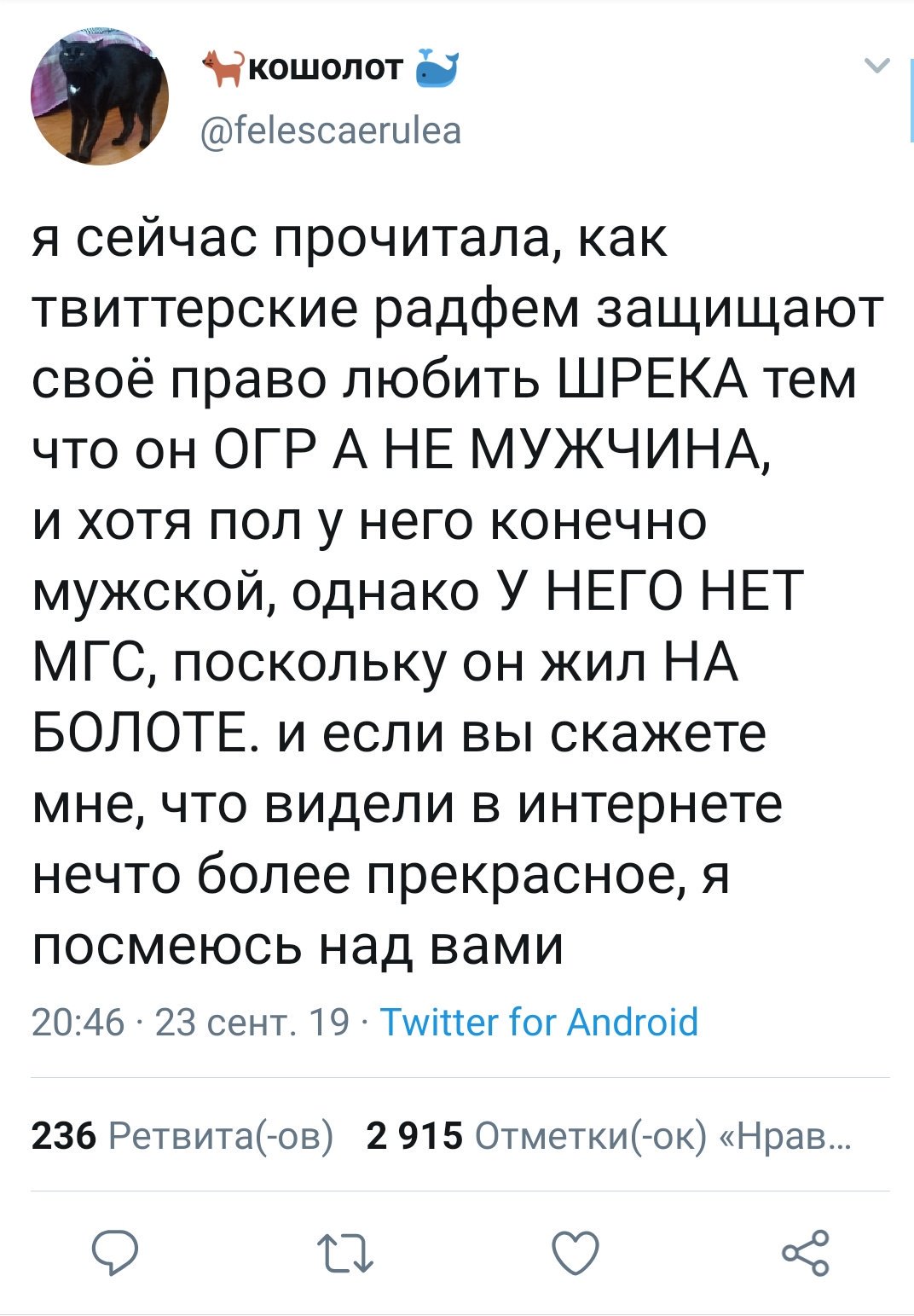Click the cat emoji before кошолот
This screenshot has height=1316, width=914.
point(223,68)
